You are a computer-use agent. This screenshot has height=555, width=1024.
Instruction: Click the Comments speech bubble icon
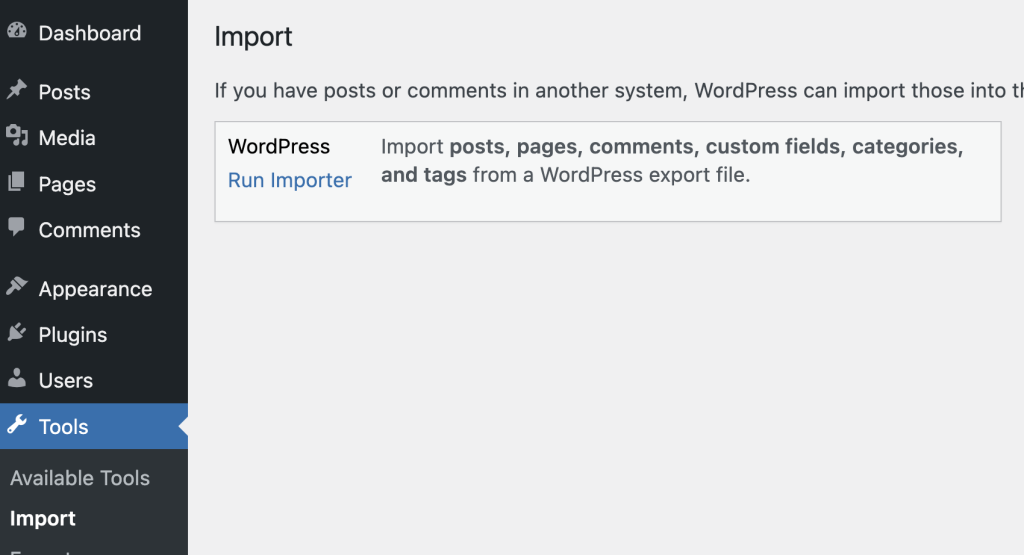[x=17, y=227]
